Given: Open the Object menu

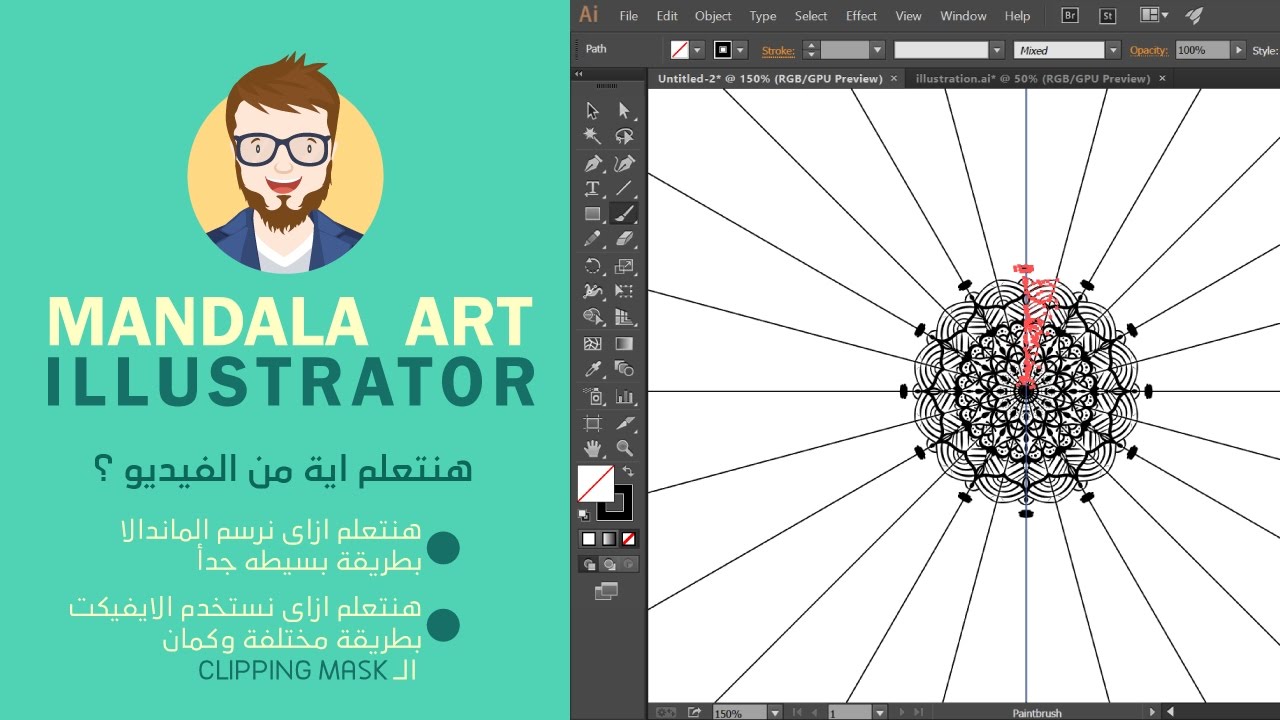Looking at the screenshot, I should click(x=713, y=16).
